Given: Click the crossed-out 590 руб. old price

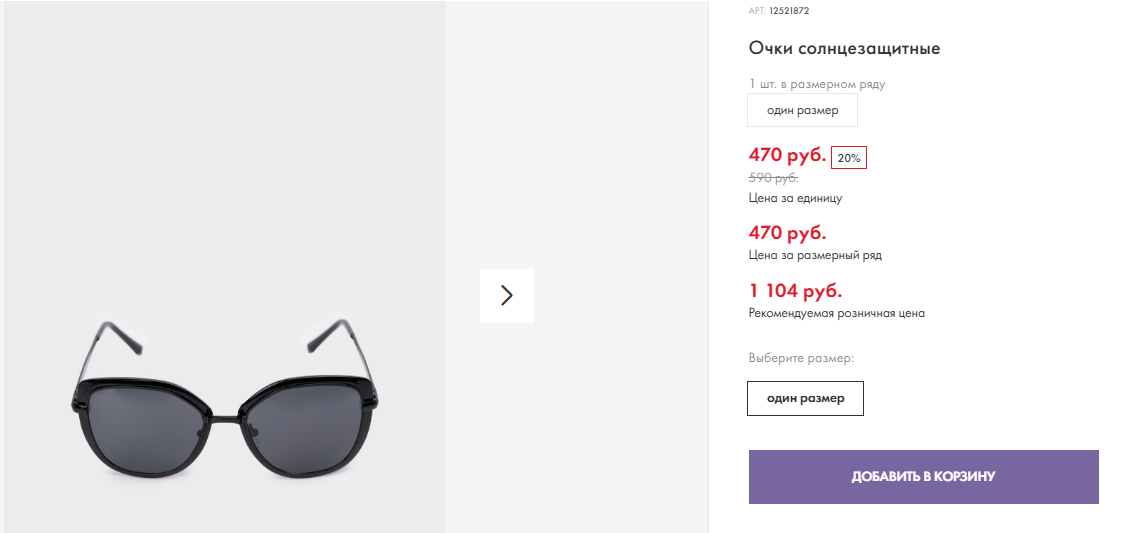Looking at the screenshot, I should (773, 178).
